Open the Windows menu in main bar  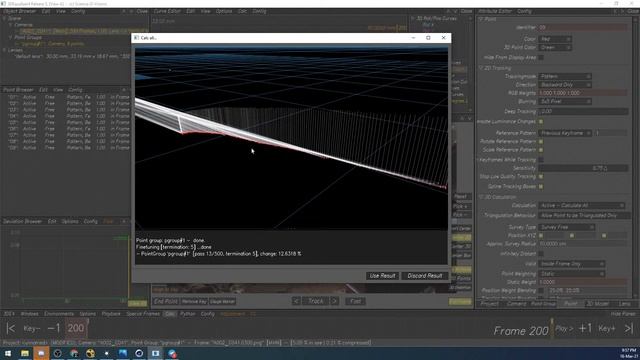(x=29, y=314)
